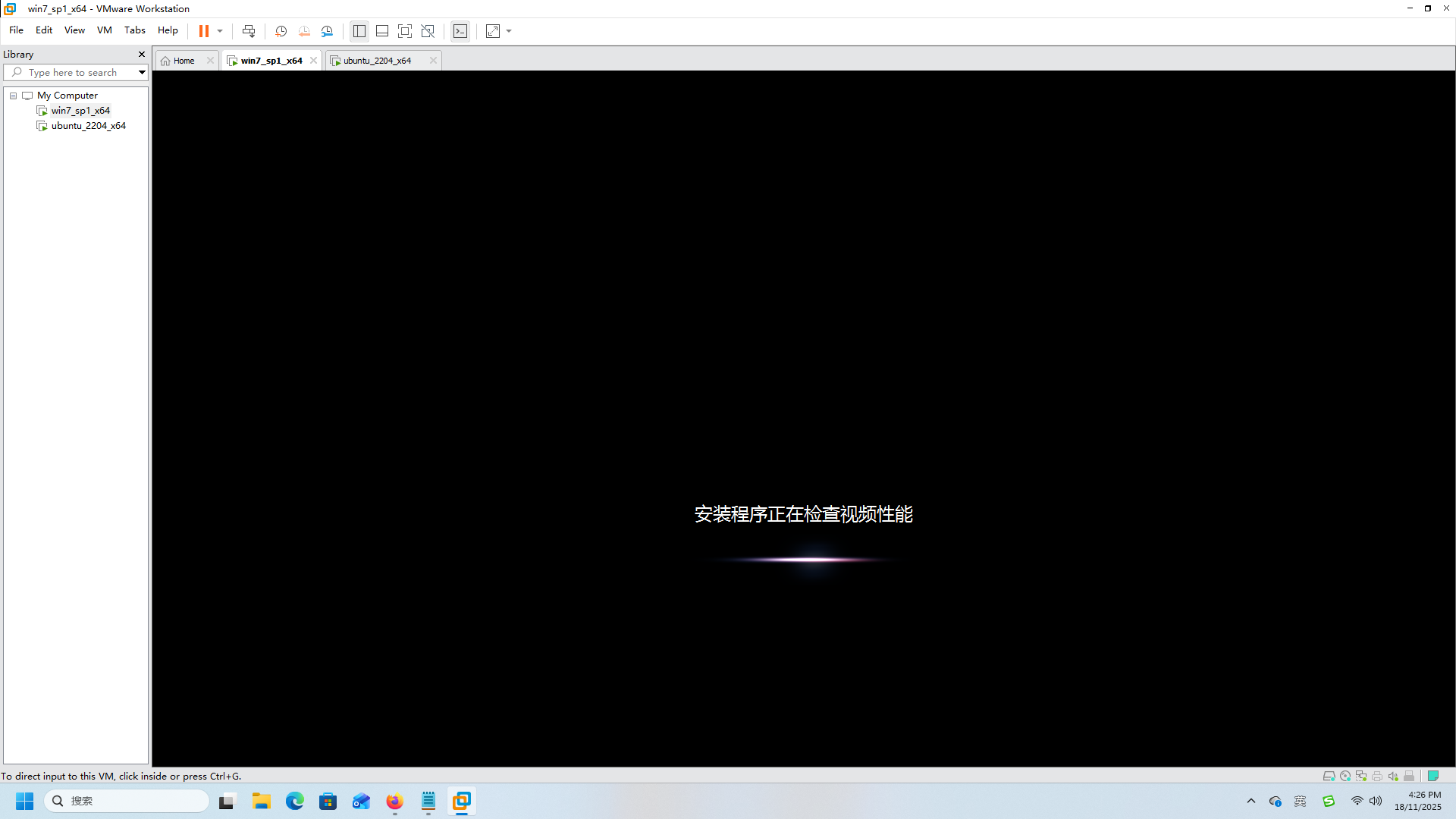Screen dimensions: 1456x819
Task: Open the snapshot manager
Action: [327, 31]
